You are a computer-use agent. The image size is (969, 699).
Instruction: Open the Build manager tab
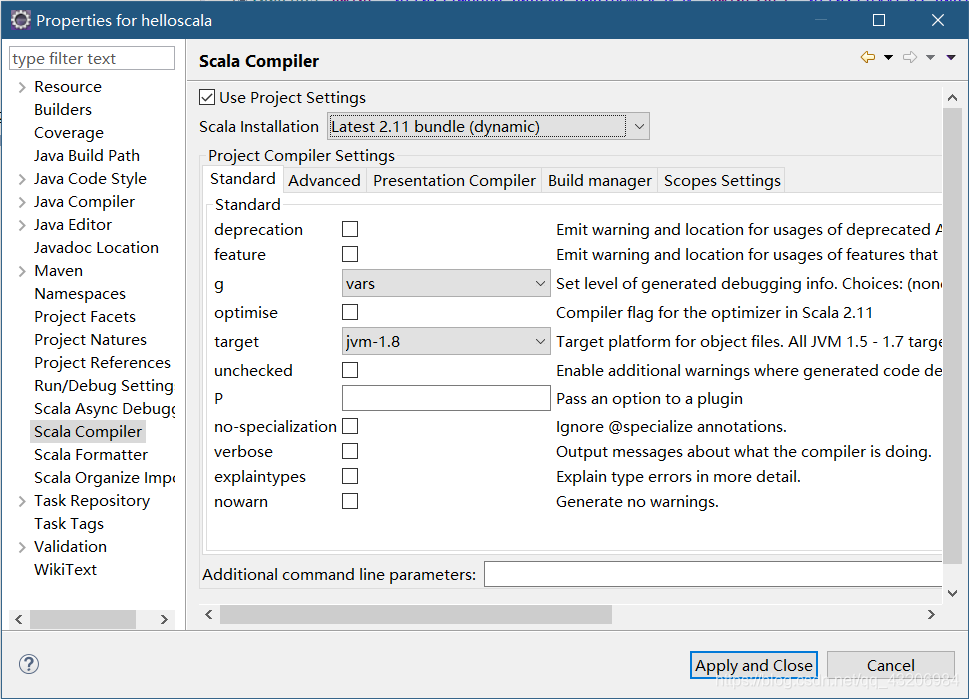[x=599, y=180]
